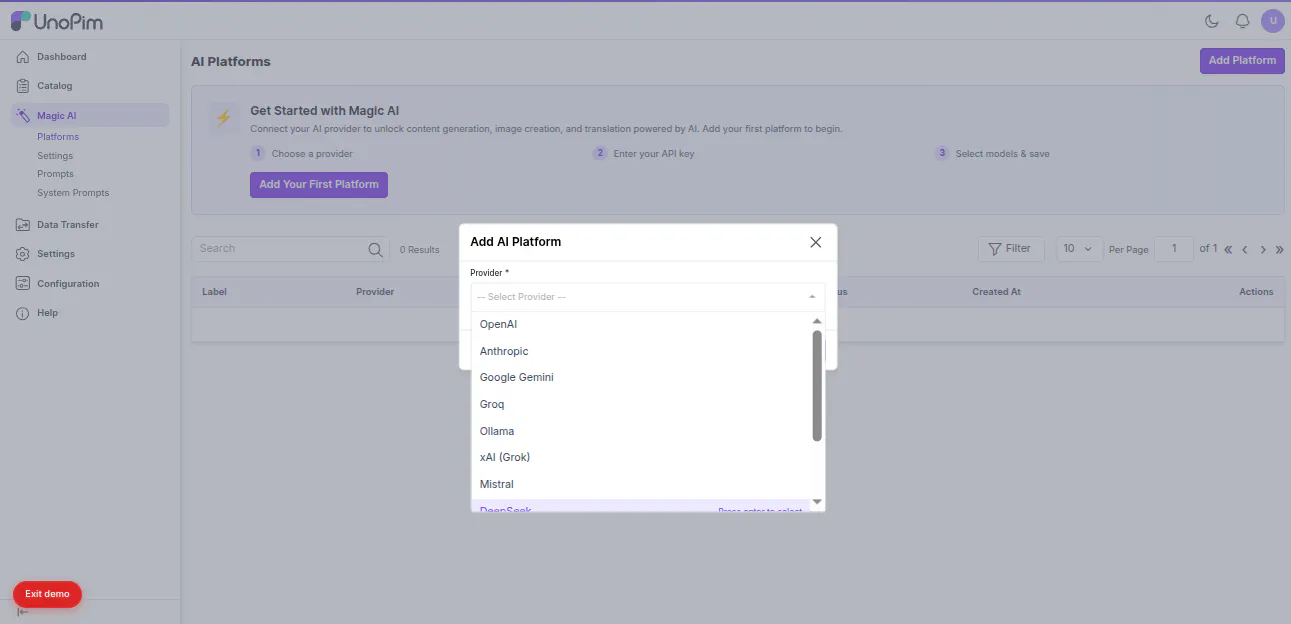Screen dimensions: 1291x624
Task: Open user avatar menu
Action: pyautogui.click(x=1273, y=21)
